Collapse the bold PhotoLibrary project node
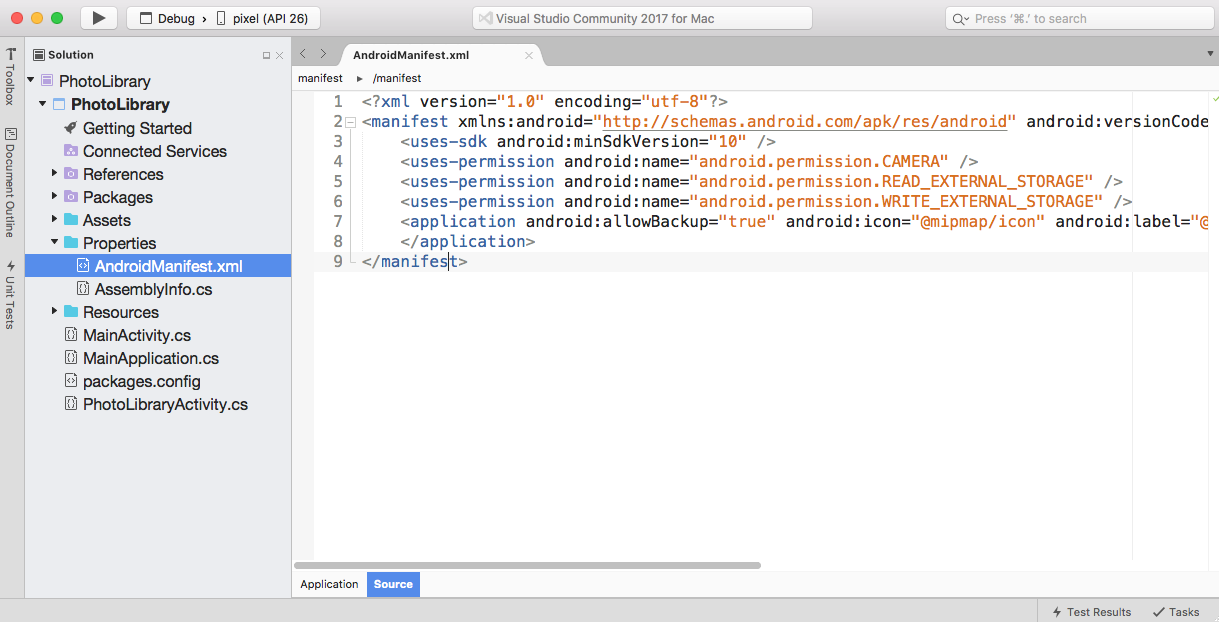1219x622 pixels. (43, 104)
